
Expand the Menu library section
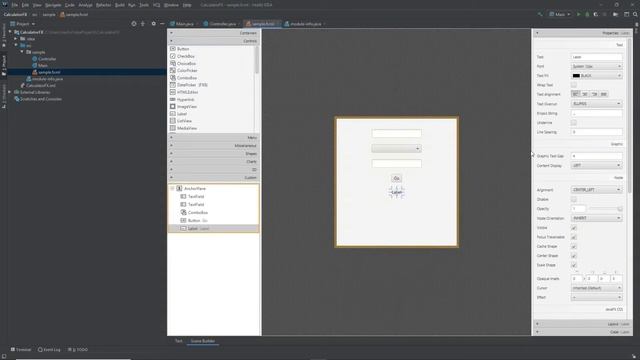click(213, 138)
